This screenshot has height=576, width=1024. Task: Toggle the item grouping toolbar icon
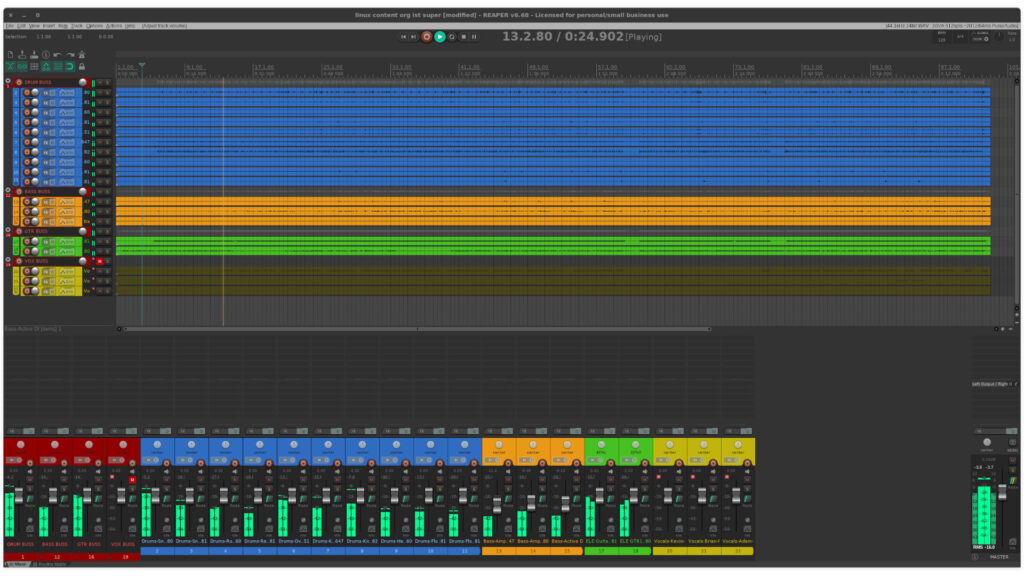22,67
